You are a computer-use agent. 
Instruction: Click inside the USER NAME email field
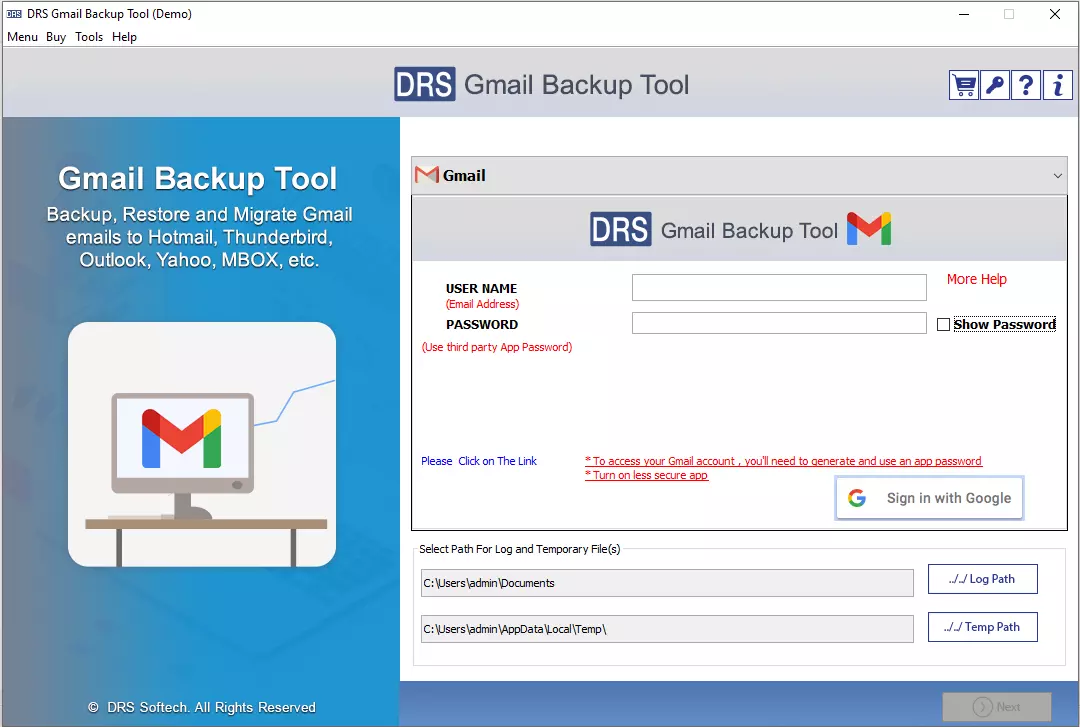pos(778,287)
